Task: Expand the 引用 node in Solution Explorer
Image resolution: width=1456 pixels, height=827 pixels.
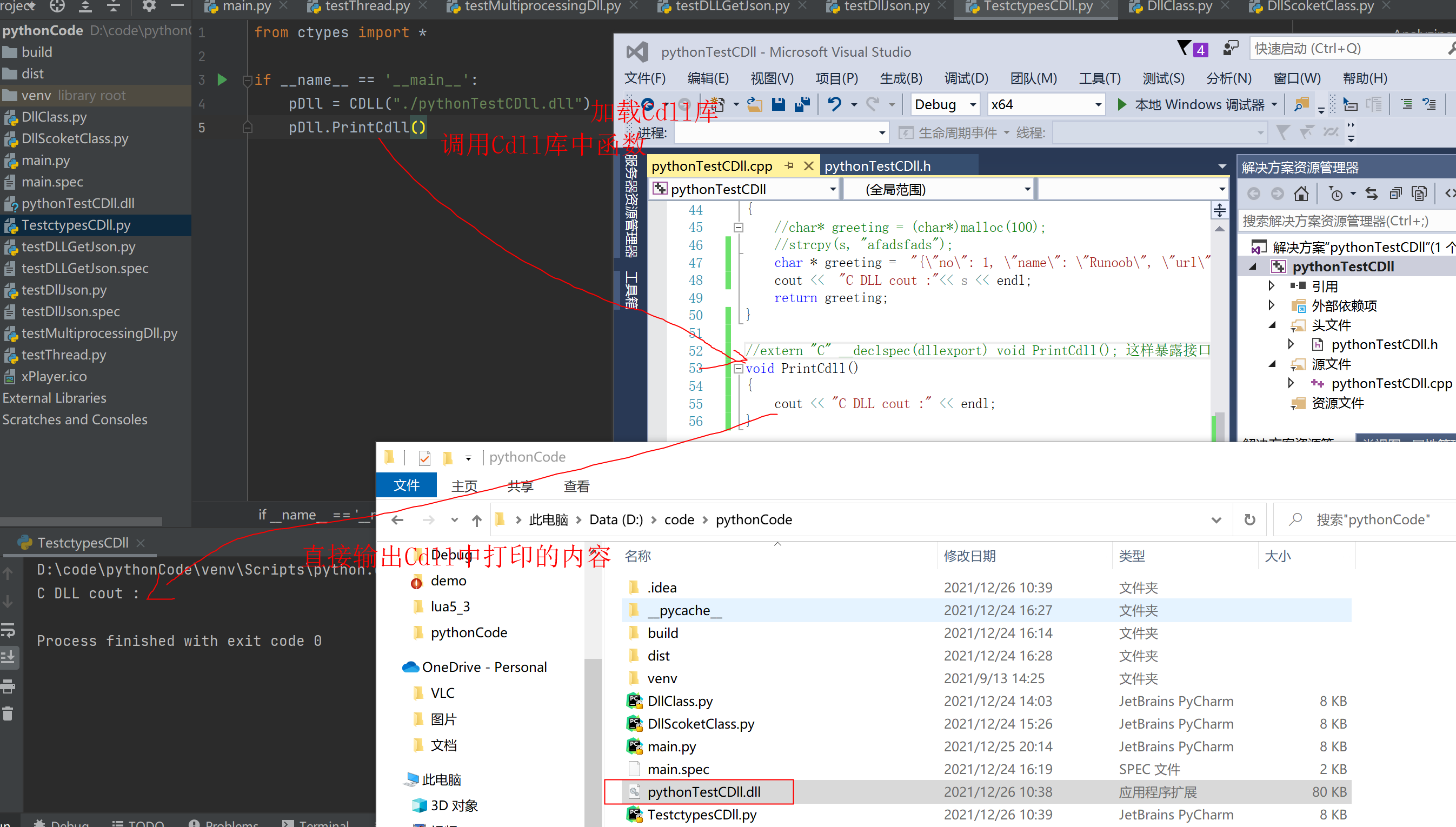Action: click(1272, 286)
